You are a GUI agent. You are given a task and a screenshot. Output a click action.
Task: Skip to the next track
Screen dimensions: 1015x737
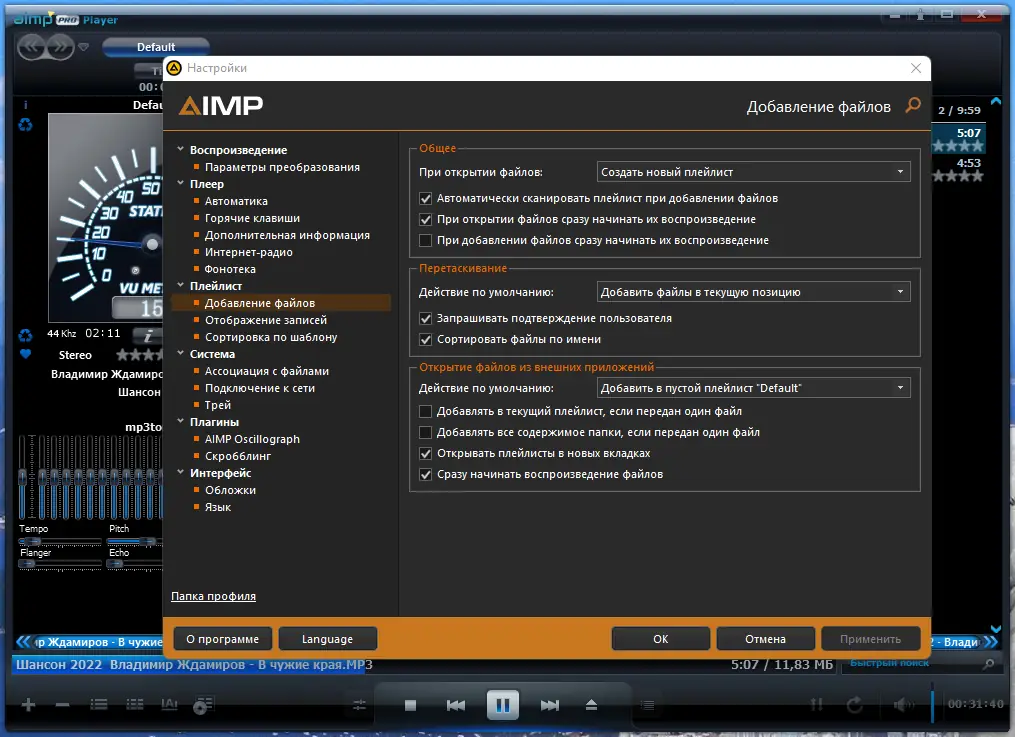click(x=550, y=705)
